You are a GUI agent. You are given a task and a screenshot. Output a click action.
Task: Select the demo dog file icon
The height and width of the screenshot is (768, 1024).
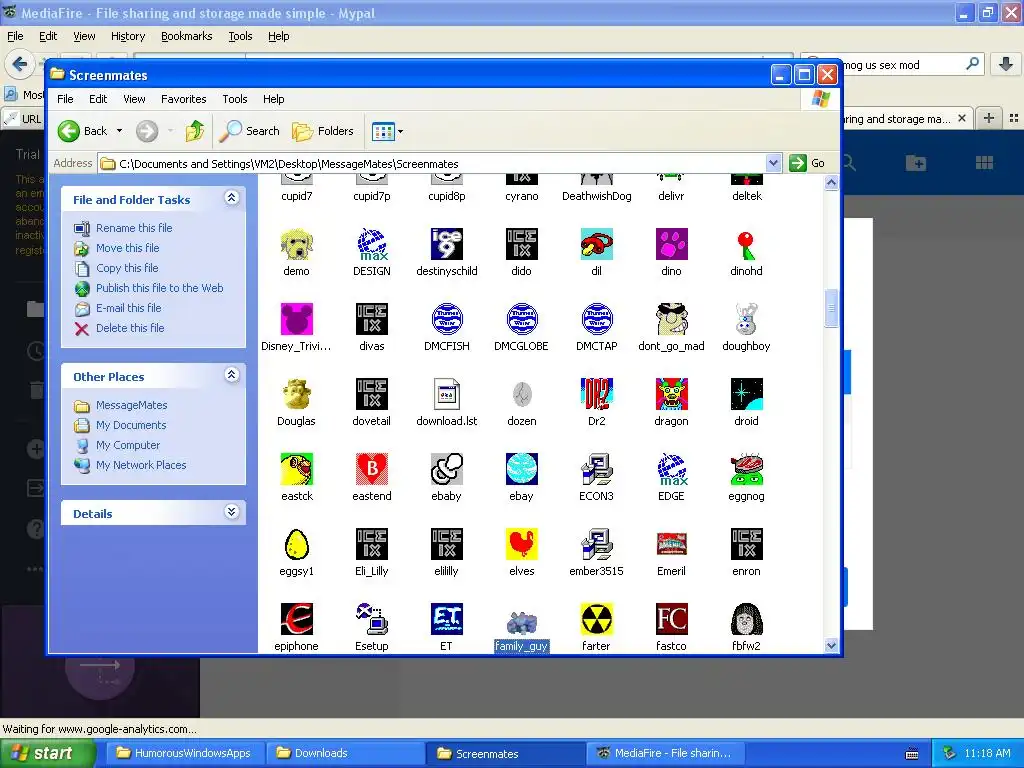pos(296,244)
